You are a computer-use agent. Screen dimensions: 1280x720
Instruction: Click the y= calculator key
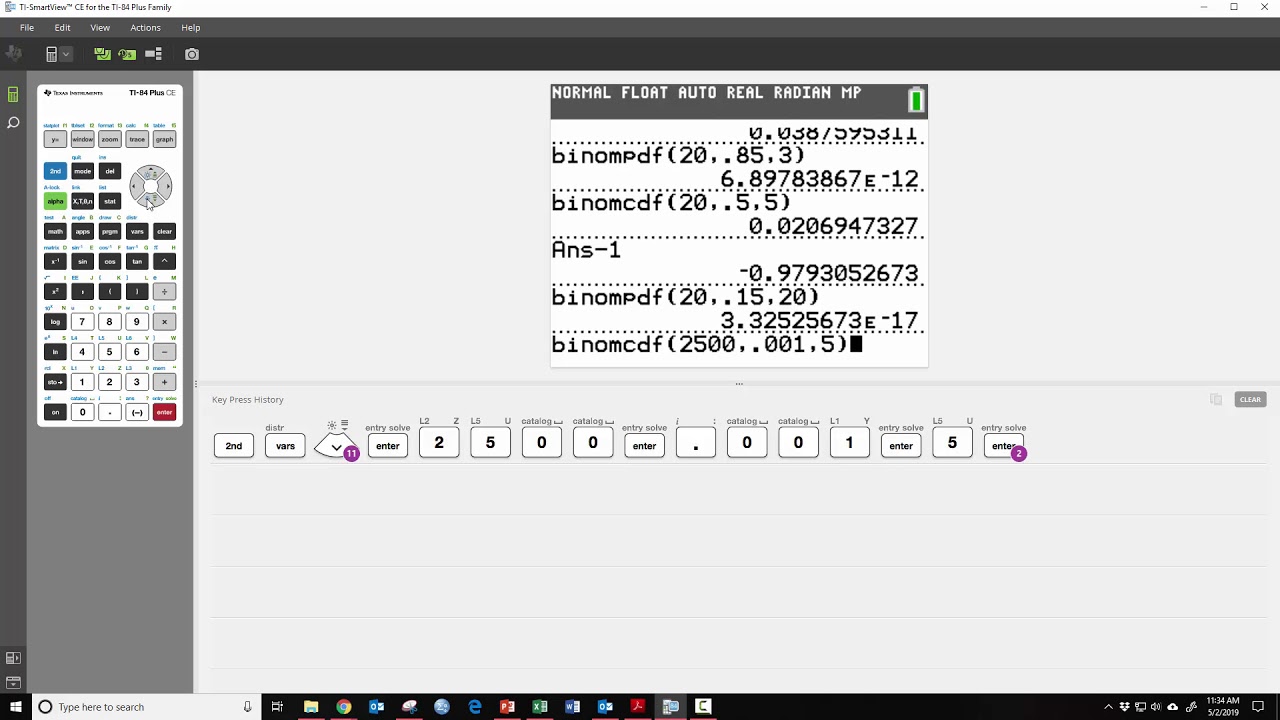coord(55,139)
